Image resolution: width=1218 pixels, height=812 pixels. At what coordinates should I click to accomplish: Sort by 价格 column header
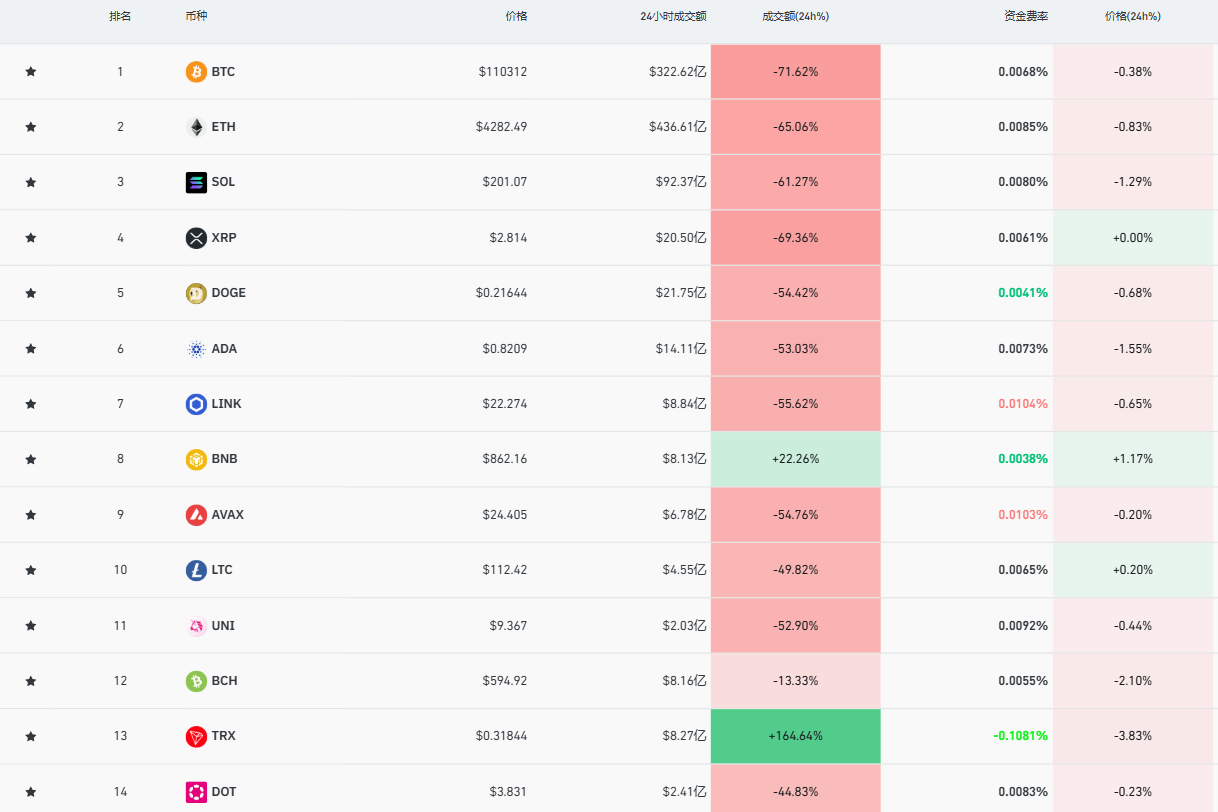tap(516, 17)
